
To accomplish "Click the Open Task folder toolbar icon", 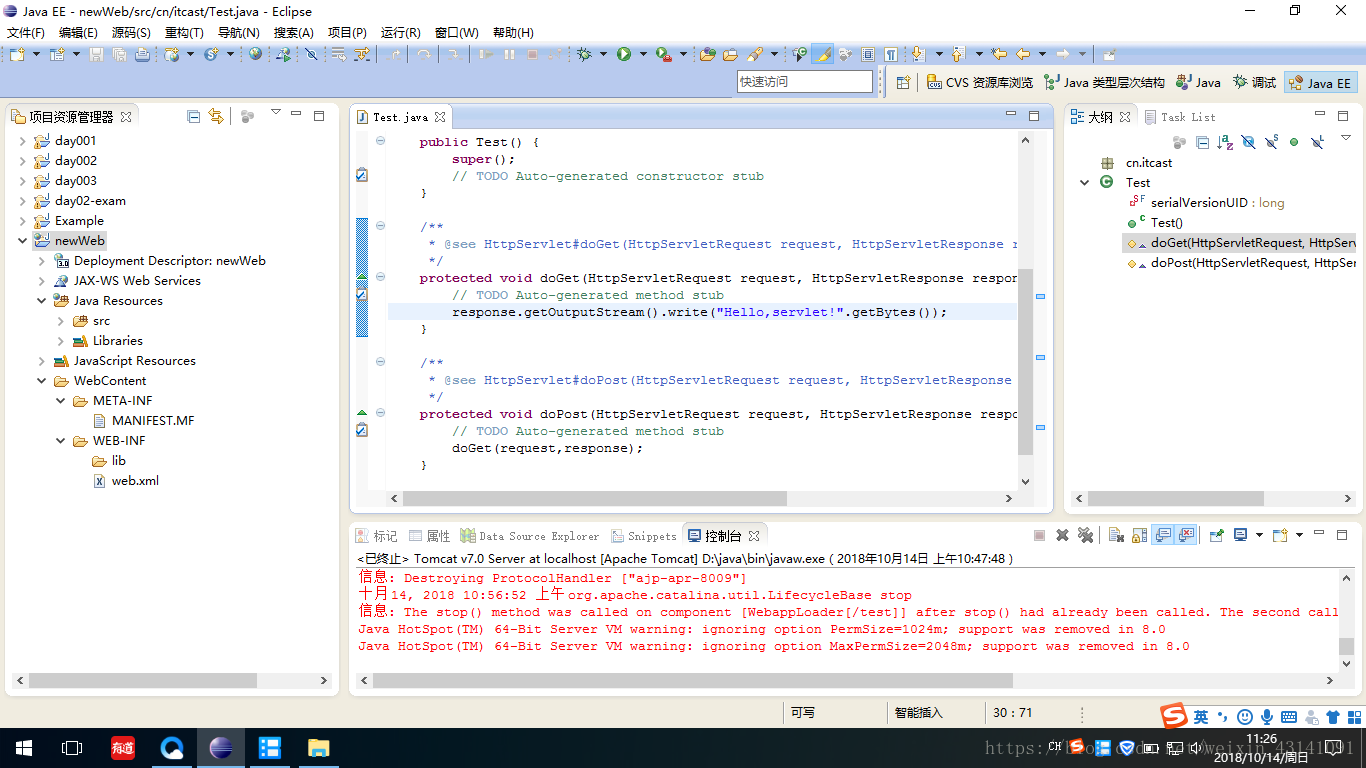I will (730, 54).
